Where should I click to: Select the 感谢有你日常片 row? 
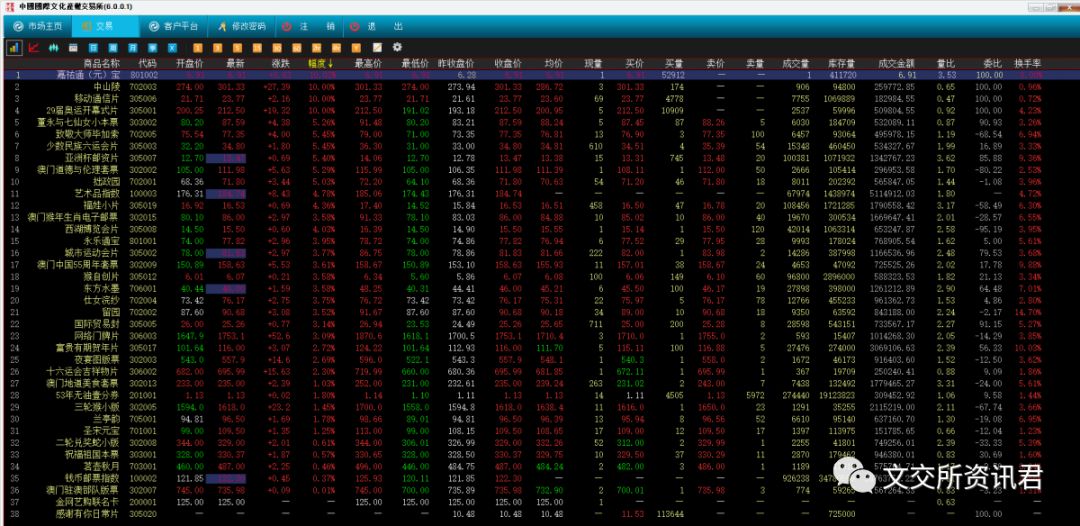click(540, 514)
